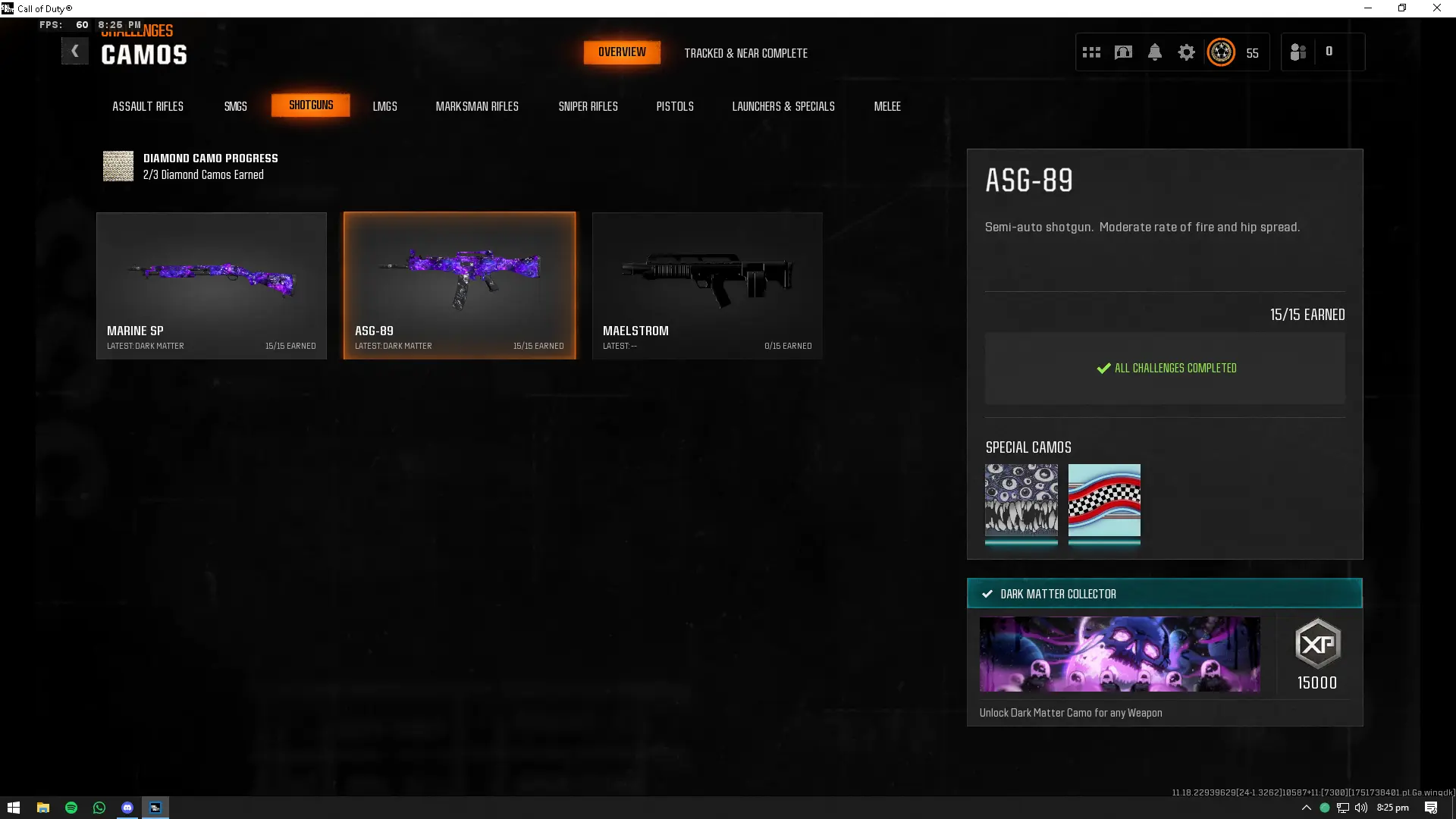Open the map icon in top bar
Screen dimensions: 1456x819
coord(1123,52)
